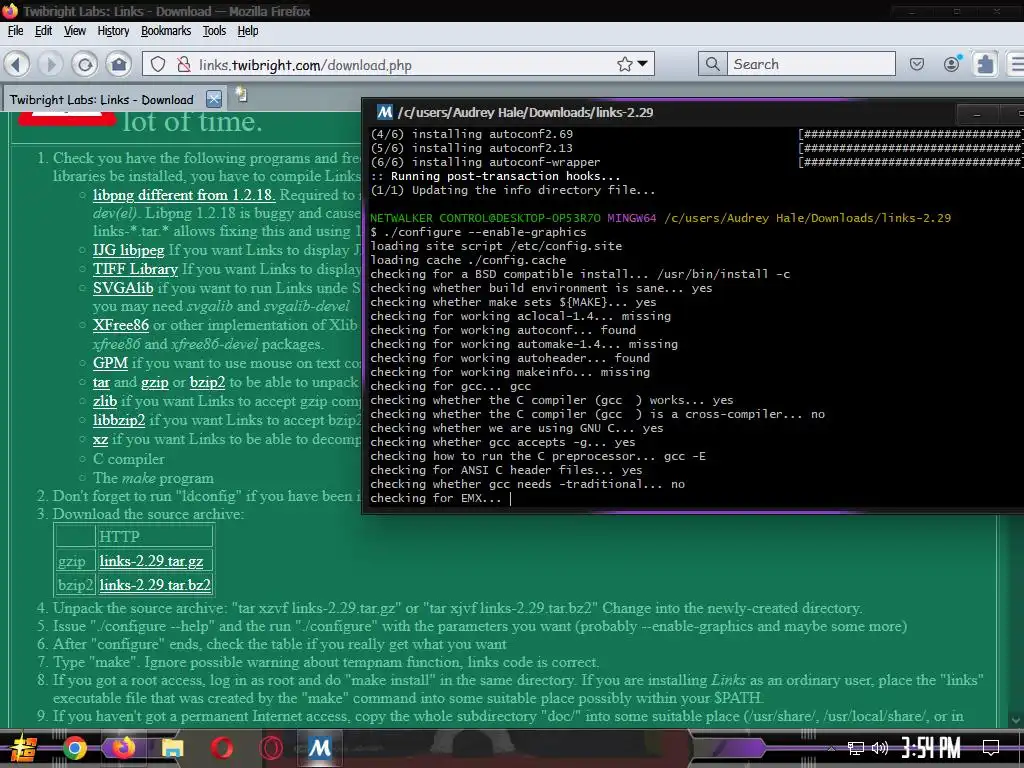The height and width of the screenshot is (768, 1024).
Task: Open File Explorer from taskbar
Action: tap(172, 748)
